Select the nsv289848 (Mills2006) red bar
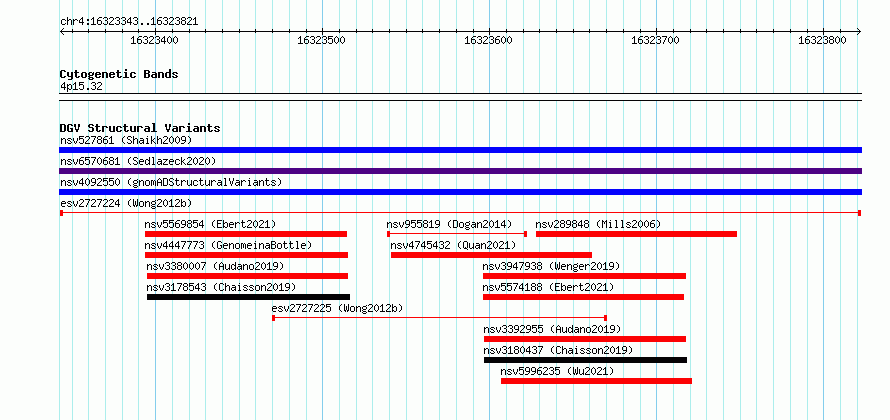This screenshot has height=420, width=890. pyautogui.click(x=636, y=234)
